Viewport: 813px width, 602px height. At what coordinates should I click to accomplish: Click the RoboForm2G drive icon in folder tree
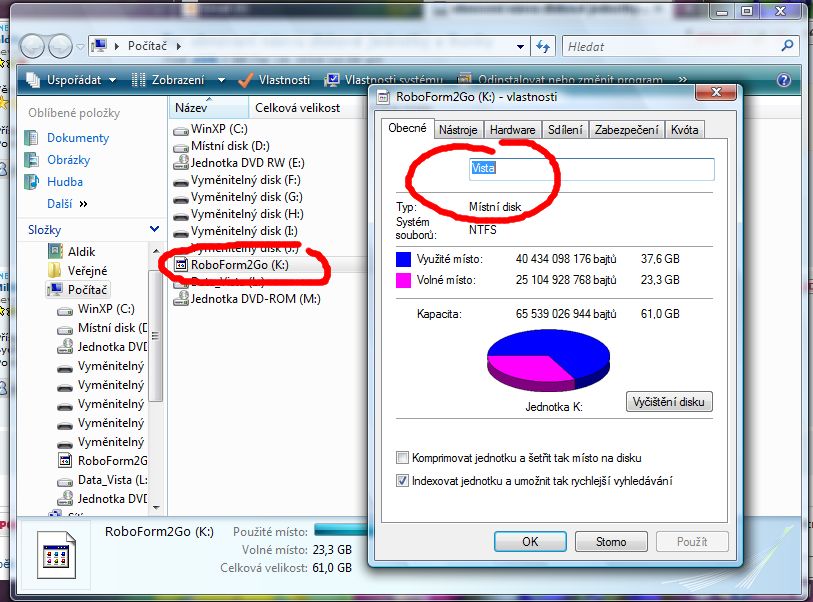point(65,460)
